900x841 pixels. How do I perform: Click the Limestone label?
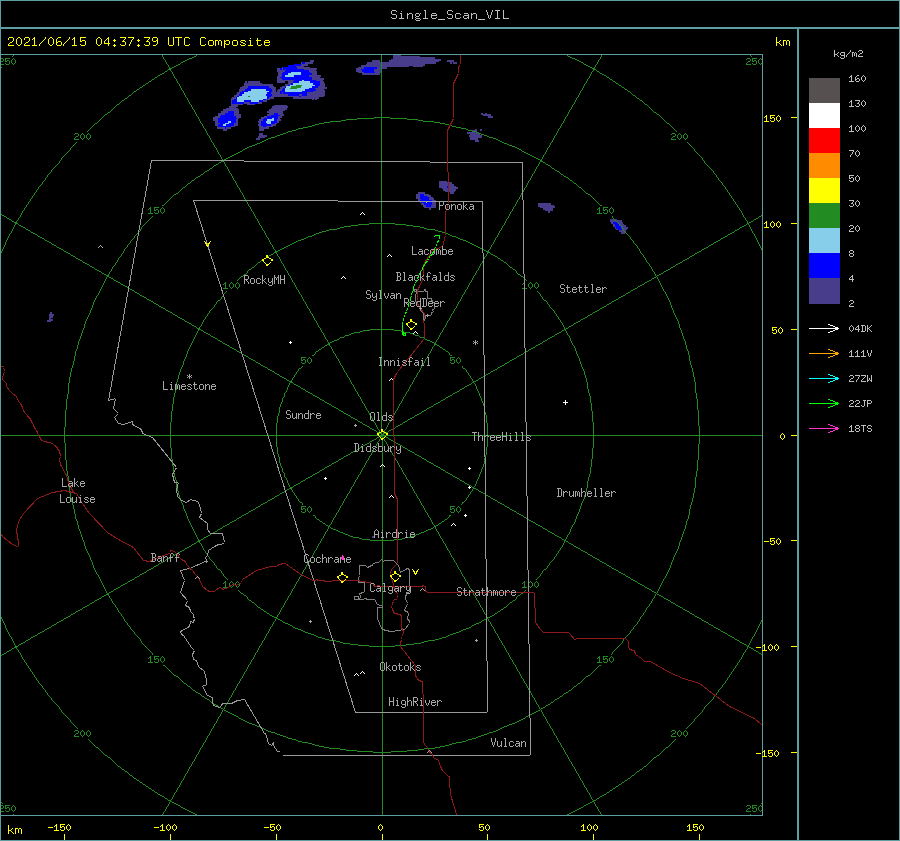click(189, 386)
